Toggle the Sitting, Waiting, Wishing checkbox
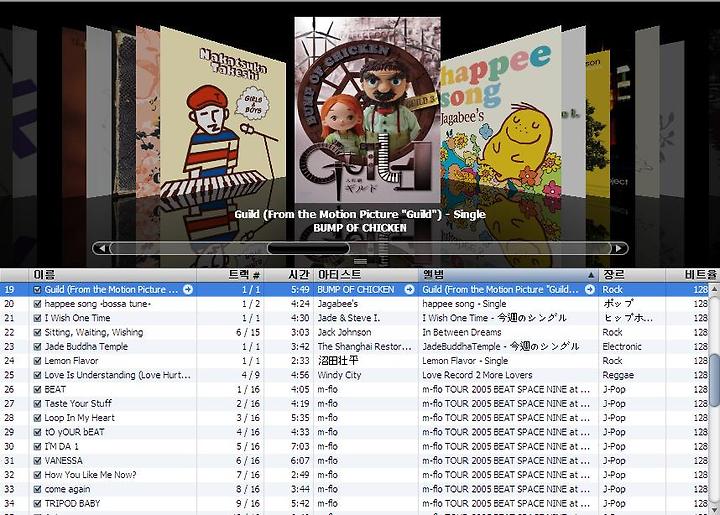The image size is (720, 515). pos(38,332)
